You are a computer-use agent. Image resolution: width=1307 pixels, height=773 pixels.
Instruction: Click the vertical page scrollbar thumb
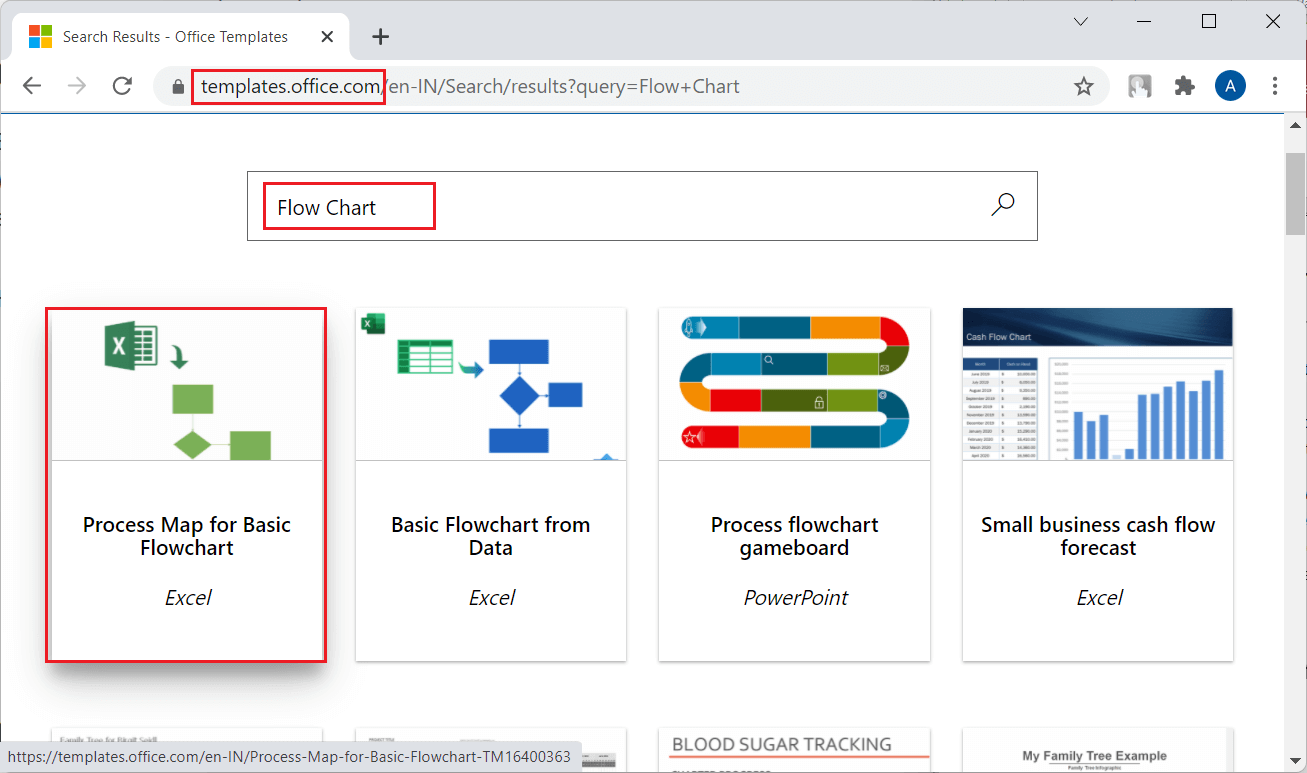(x=1296, y=194)
